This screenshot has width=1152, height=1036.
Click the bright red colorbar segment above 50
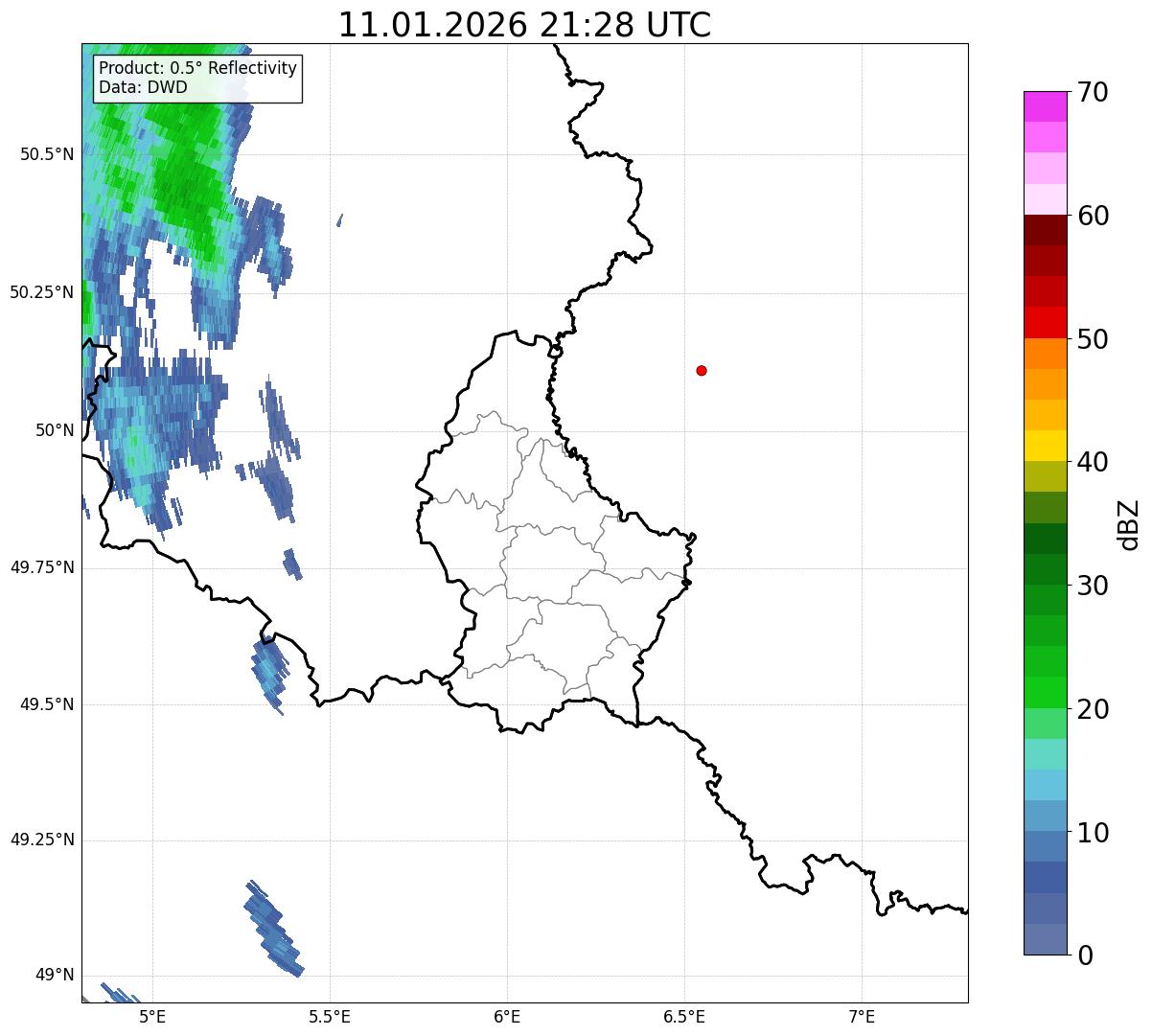[1045, 322]
